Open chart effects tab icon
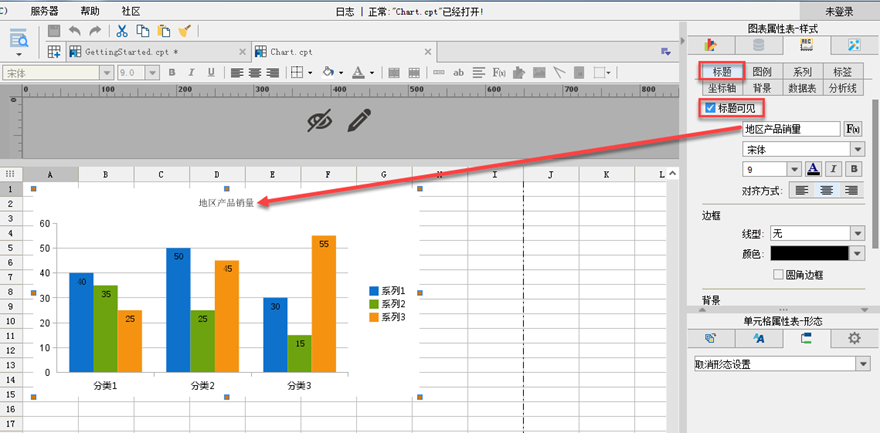Viewport: 880px width, 433px height. tap(855, 45)
